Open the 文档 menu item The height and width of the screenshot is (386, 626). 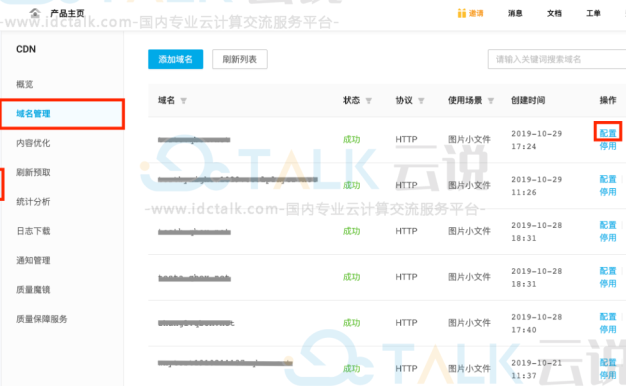pyautogui.click(x=554, y=13)
